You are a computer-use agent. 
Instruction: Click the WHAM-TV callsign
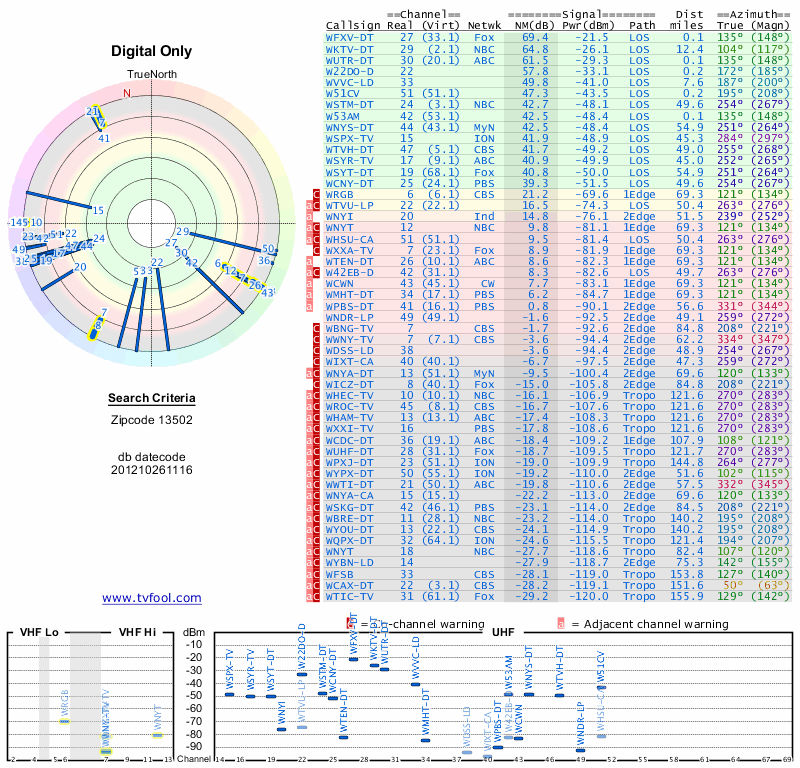coord(349,417)
